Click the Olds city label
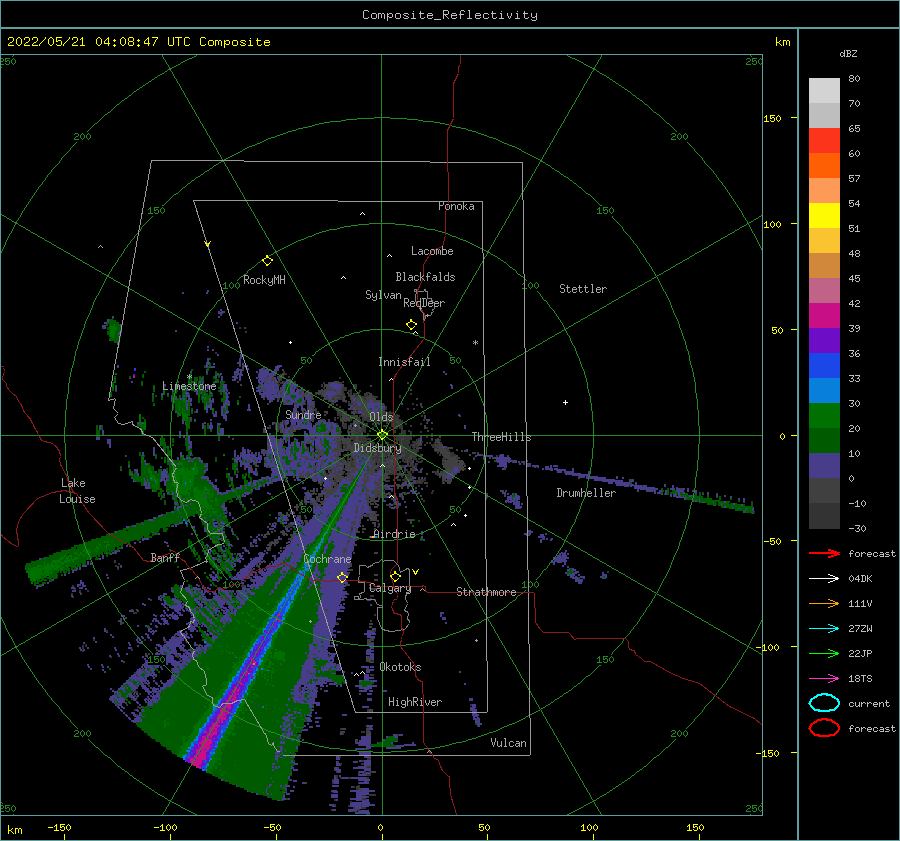This screenshot has width=900, height=841. pyautogui.click(x=381, y=417)
